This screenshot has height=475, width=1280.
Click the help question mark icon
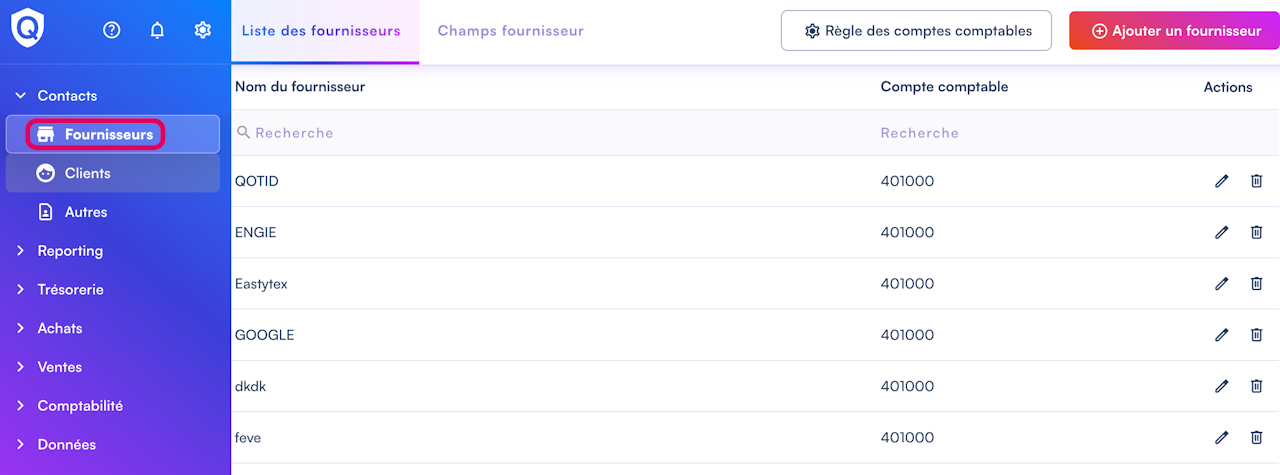[x=112, y=30]
